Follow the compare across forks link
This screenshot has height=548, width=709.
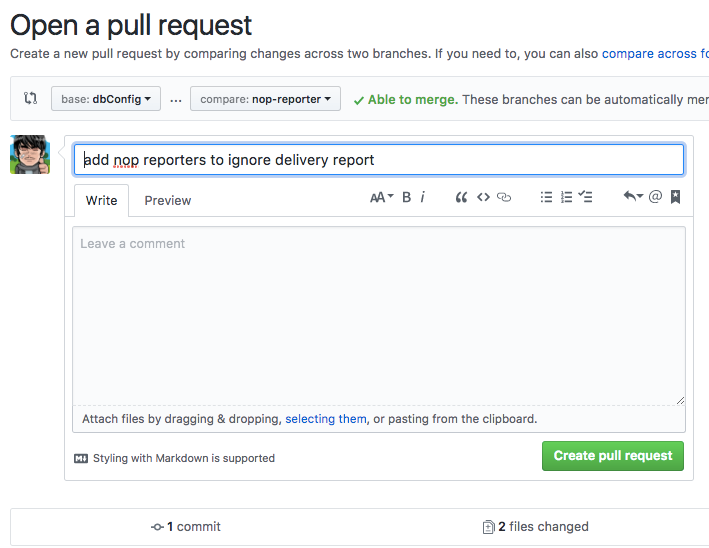655,53
